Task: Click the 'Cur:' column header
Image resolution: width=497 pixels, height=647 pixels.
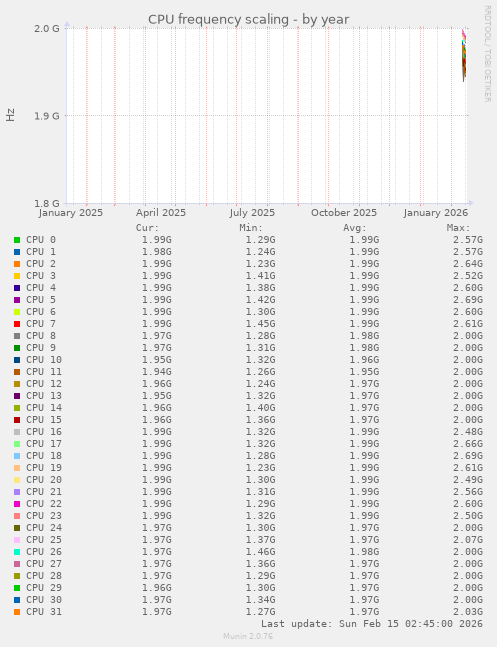Action: (147, 228)
